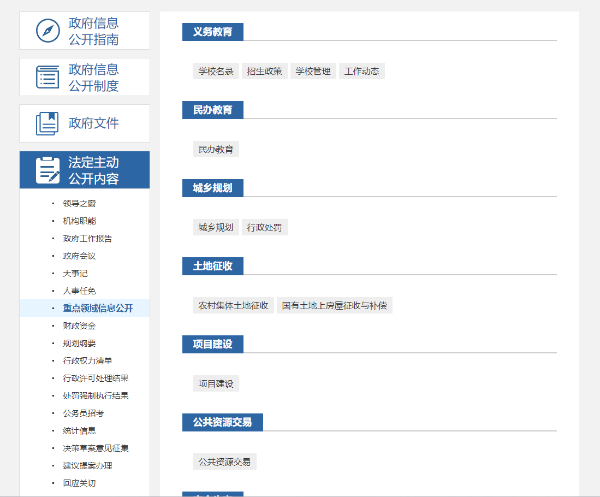
Task: Open the 农村集体土地征收 link
Action: click(x=233, y=305)
